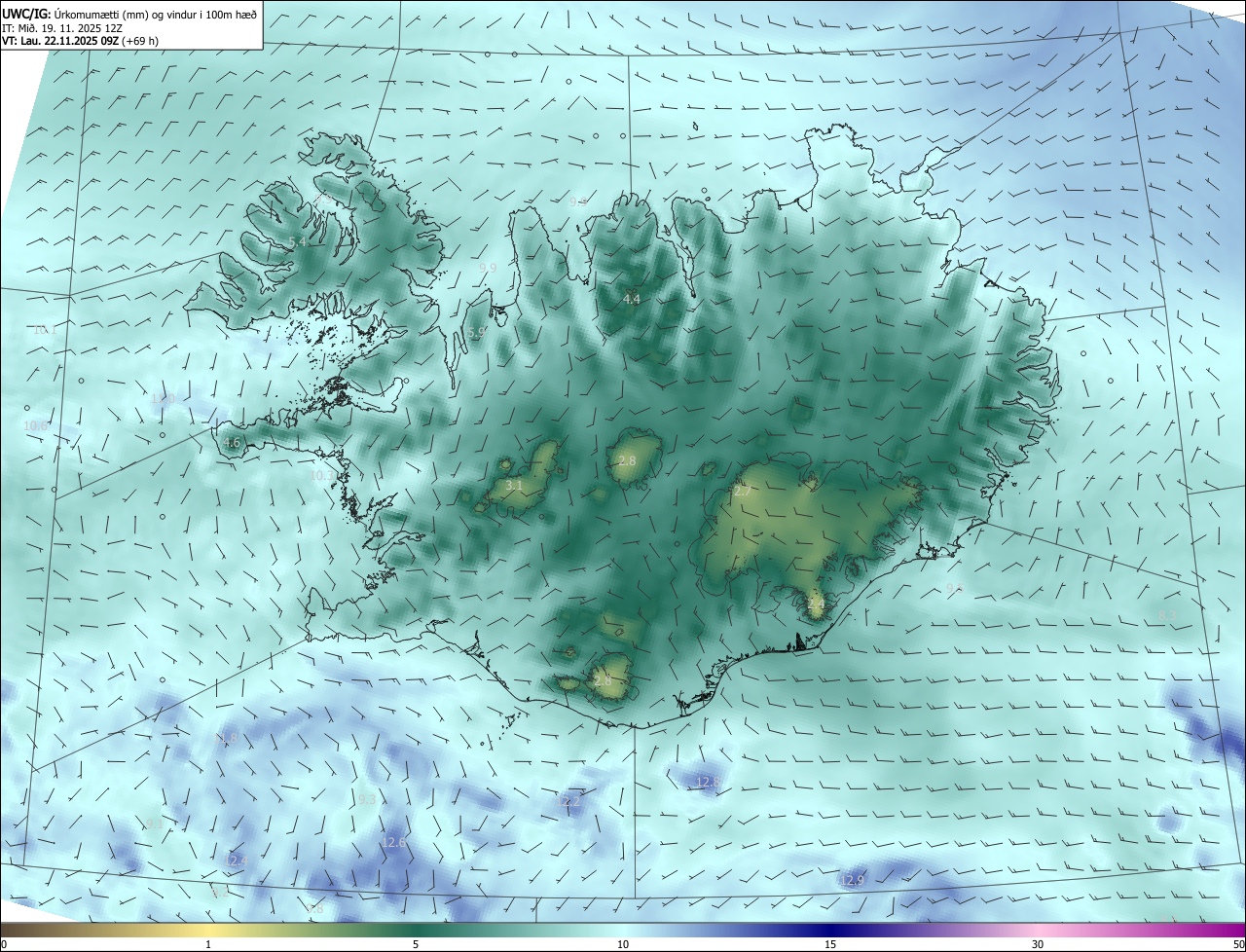Click the 10.3 value label on the map
The height and width of the screenshot is (952, 1246).
coord(322,475)
